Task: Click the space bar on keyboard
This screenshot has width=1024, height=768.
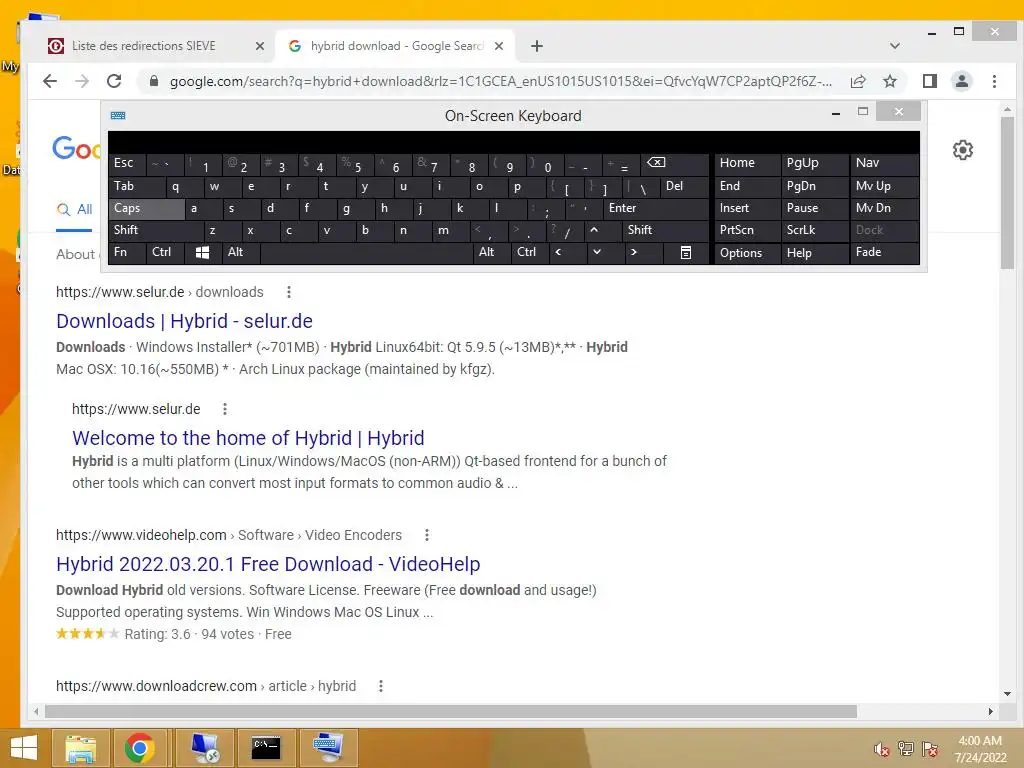Action: 366,252
